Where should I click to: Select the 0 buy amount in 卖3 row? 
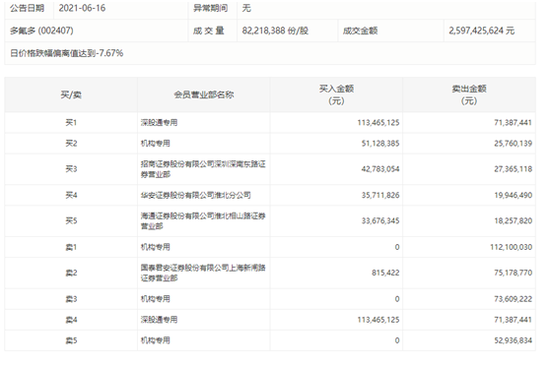click(x=397, y=299)
